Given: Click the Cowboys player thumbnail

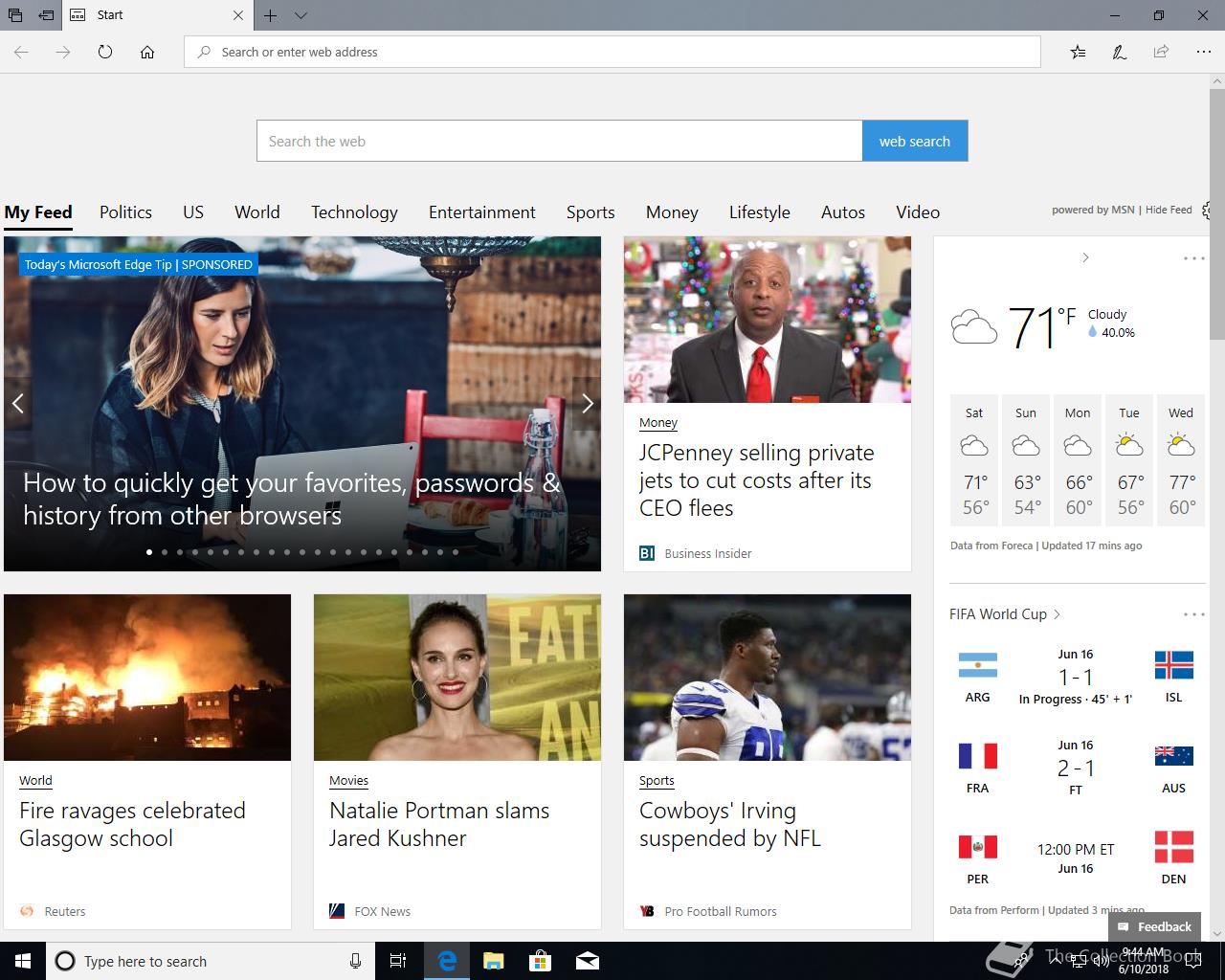Looking at the screenshot, I should [x=768, y=678].
